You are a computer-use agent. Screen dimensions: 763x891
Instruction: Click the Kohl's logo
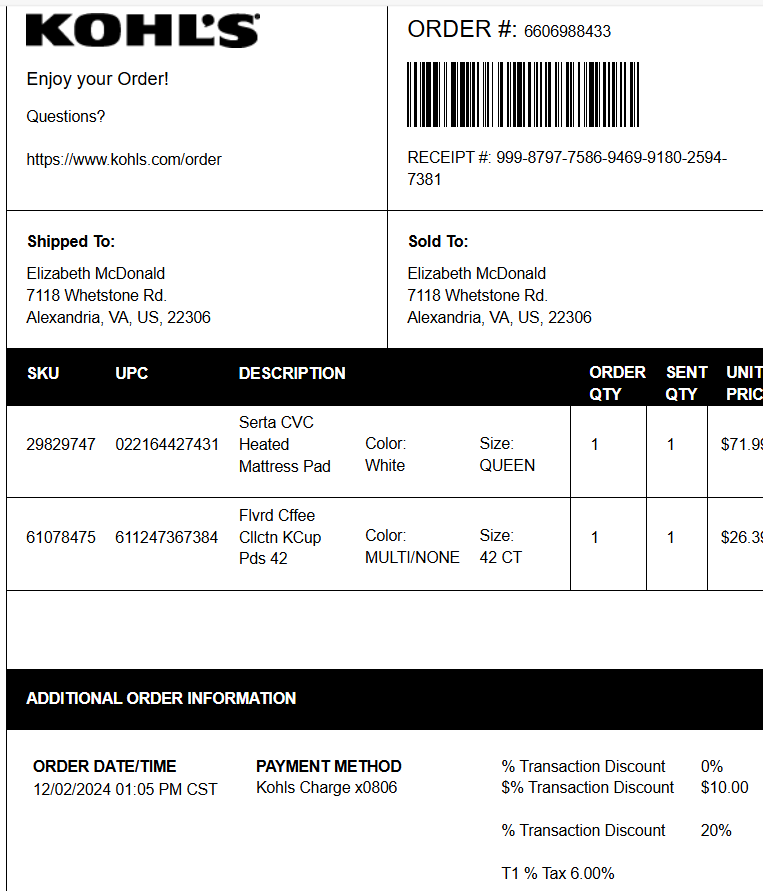coord(143,31)
